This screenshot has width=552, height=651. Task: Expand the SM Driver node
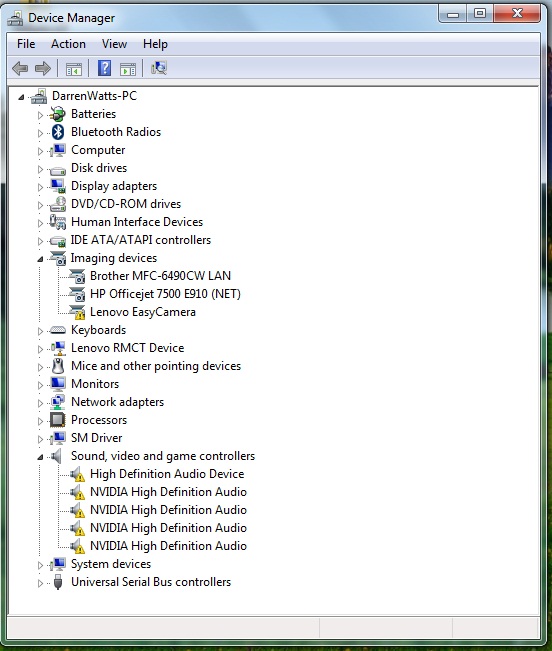tap(40, 439)
